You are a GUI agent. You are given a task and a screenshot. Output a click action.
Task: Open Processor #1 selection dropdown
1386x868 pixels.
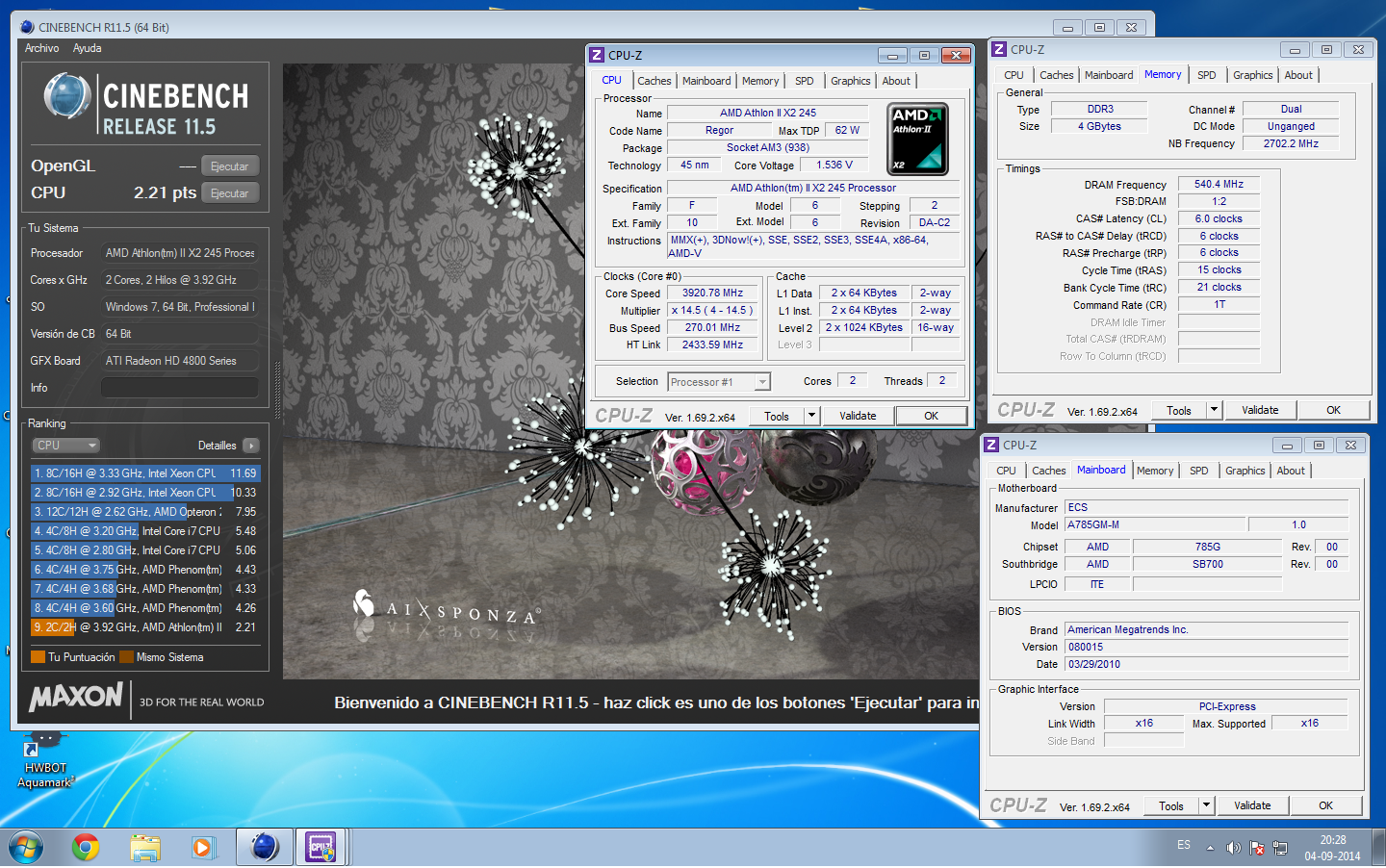point(719,382)
